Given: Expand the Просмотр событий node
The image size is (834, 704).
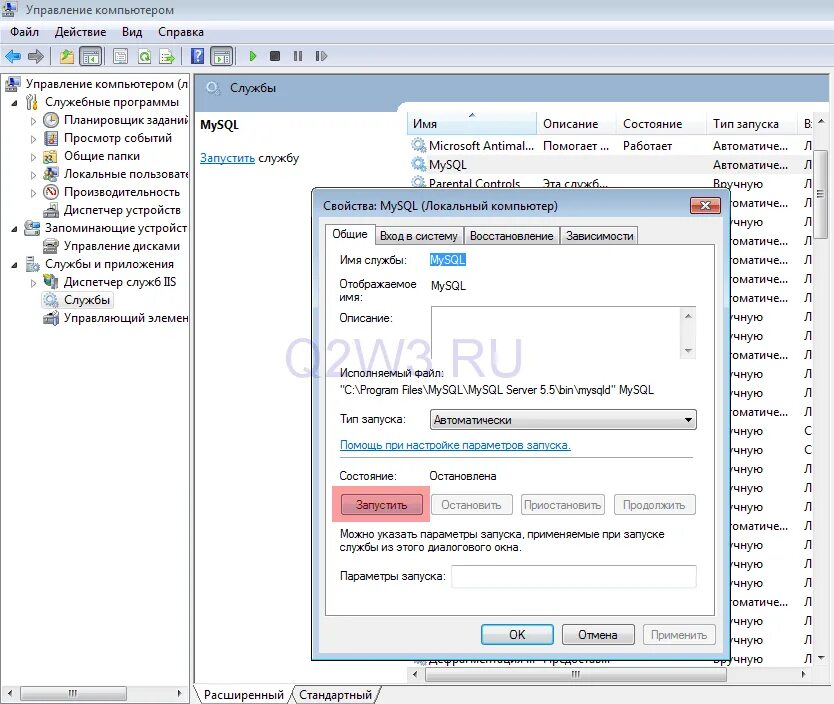Looking at the screenshot, I should [x=33, y=139].
